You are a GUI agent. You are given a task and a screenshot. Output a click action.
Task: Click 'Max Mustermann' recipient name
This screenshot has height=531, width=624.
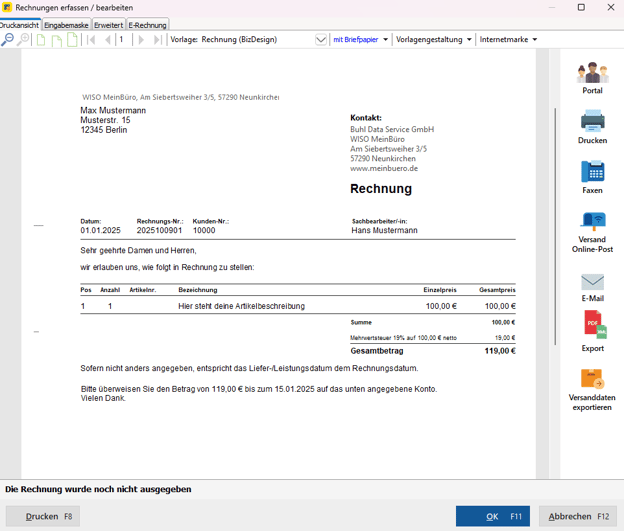click(113, 110)
